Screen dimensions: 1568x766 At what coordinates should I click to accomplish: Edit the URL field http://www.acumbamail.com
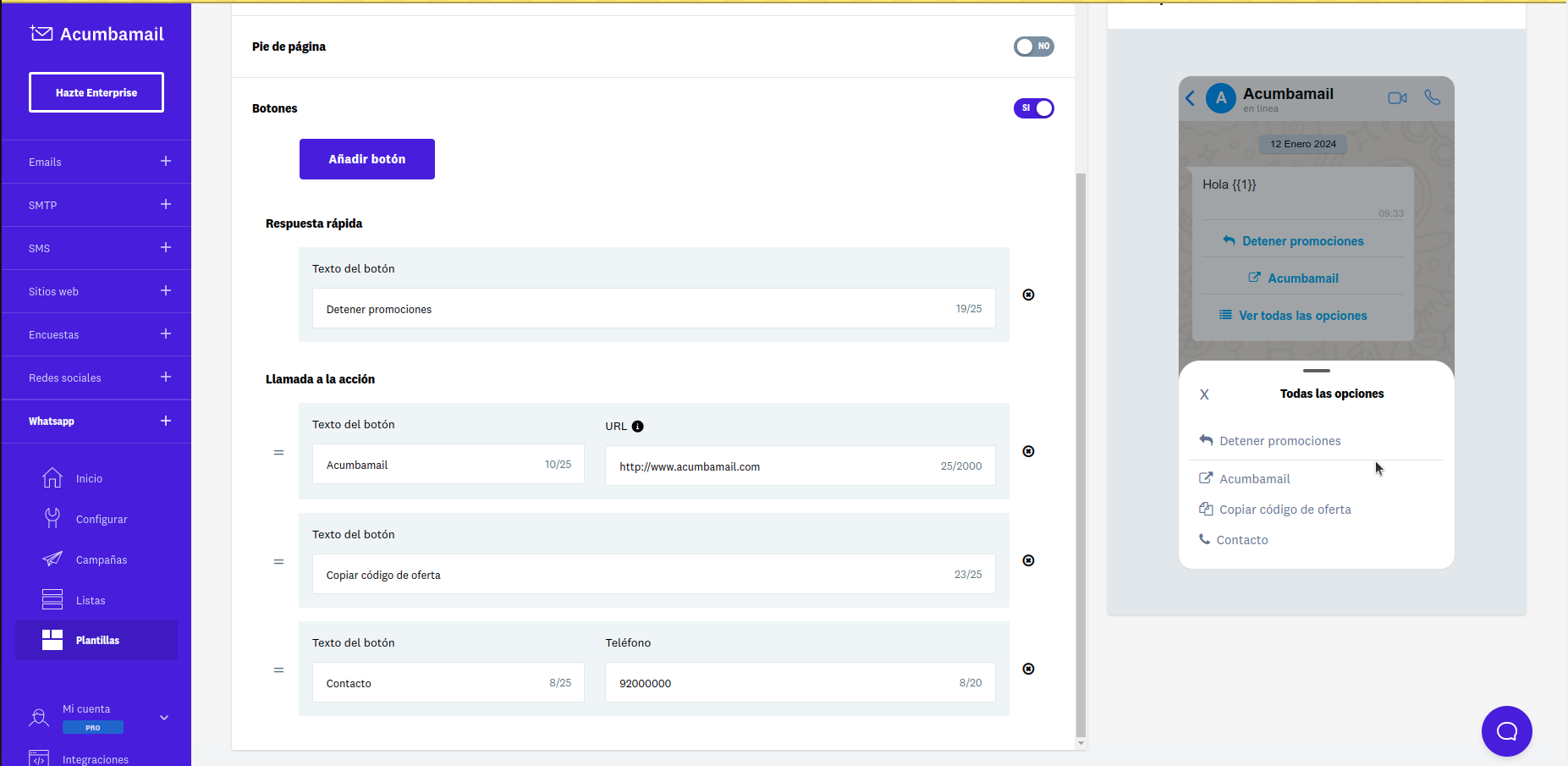click(801, 466)
